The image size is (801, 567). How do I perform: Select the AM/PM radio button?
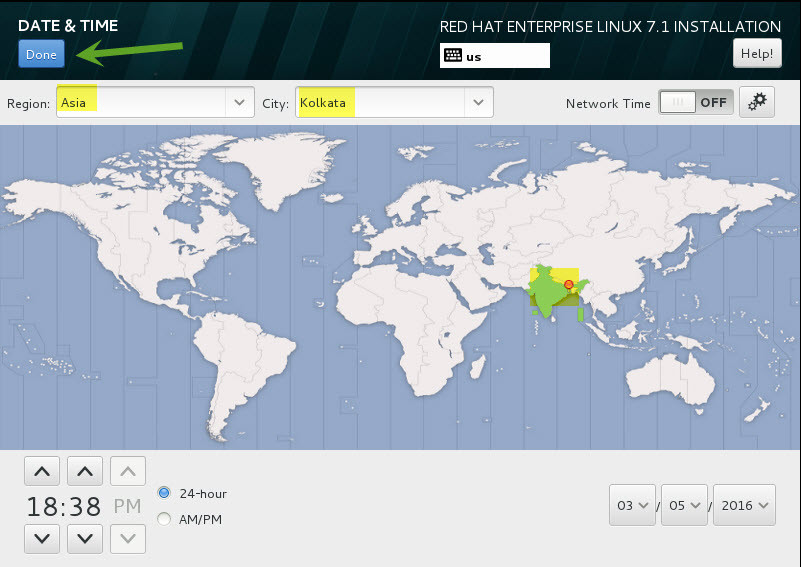coord(164,519)
